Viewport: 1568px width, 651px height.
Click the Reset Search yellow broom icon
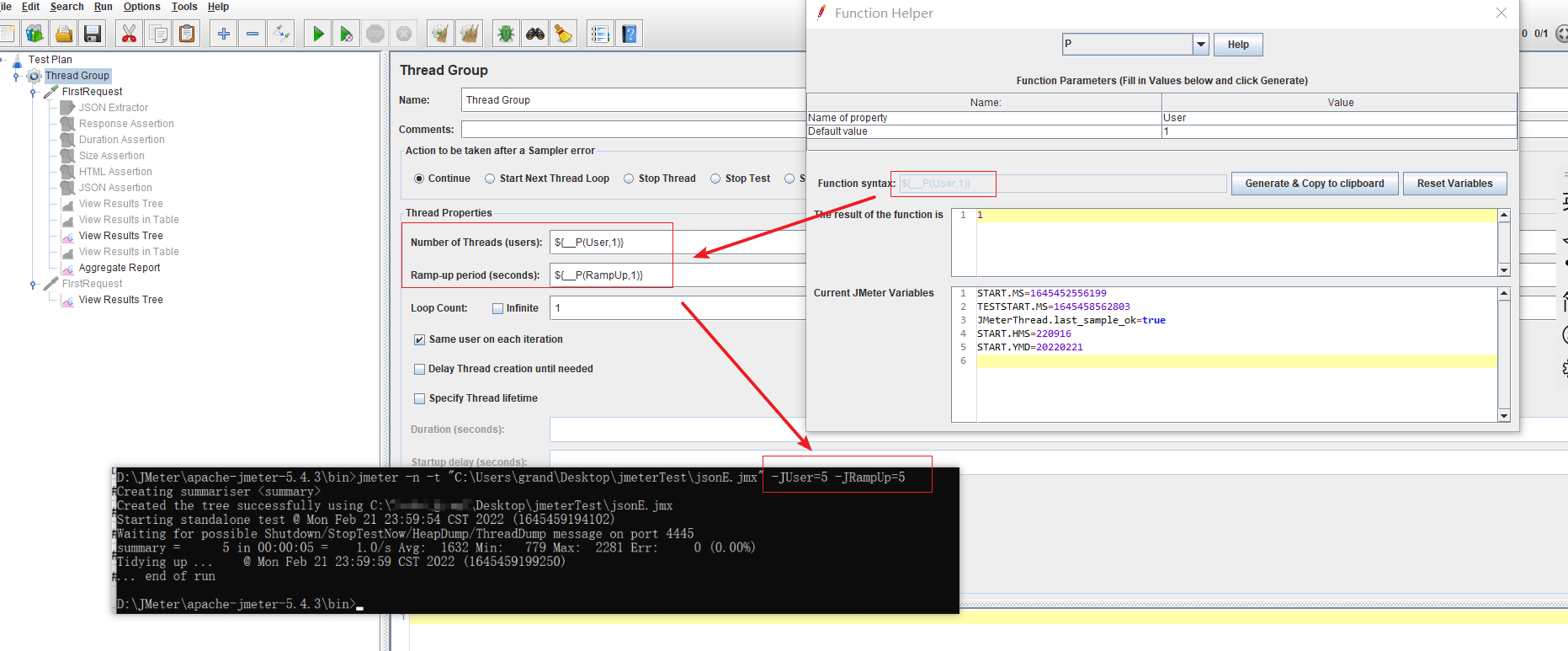coord(563,34)
